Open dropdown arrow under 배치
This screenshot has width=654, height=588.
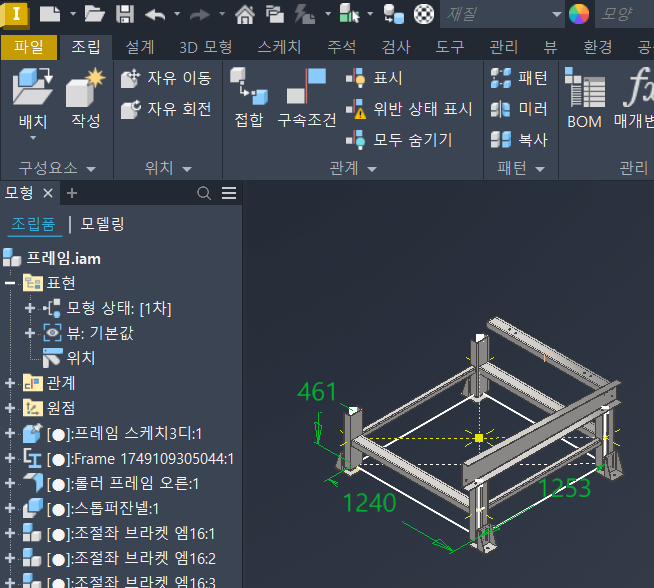(x=33, y=138)
